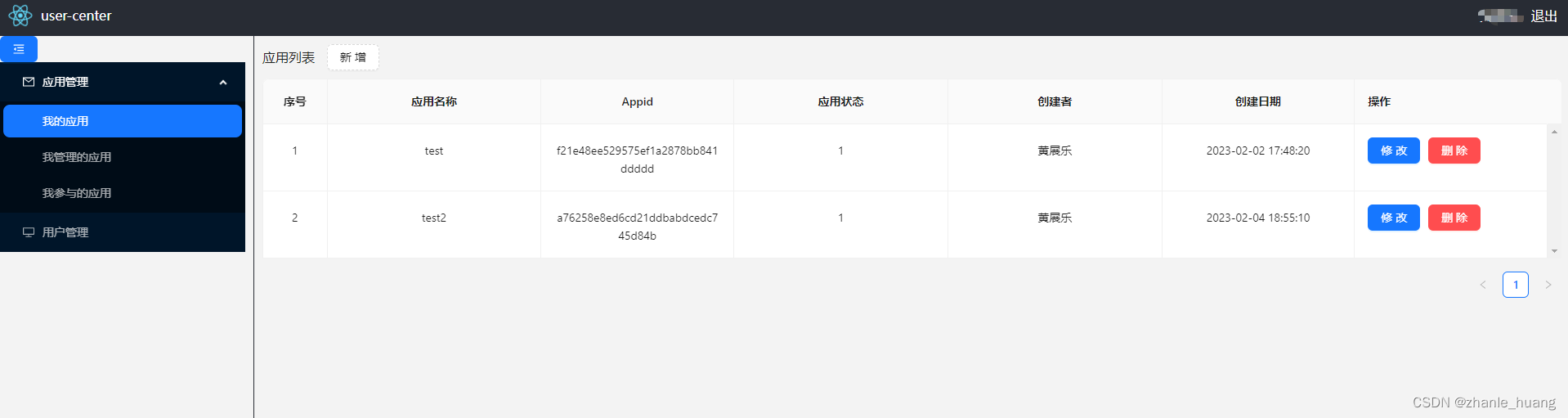Screen dimensions: 1568x418
Task: Click the date 2023-02-02 17:48:20
Action: pos(1258,151)
